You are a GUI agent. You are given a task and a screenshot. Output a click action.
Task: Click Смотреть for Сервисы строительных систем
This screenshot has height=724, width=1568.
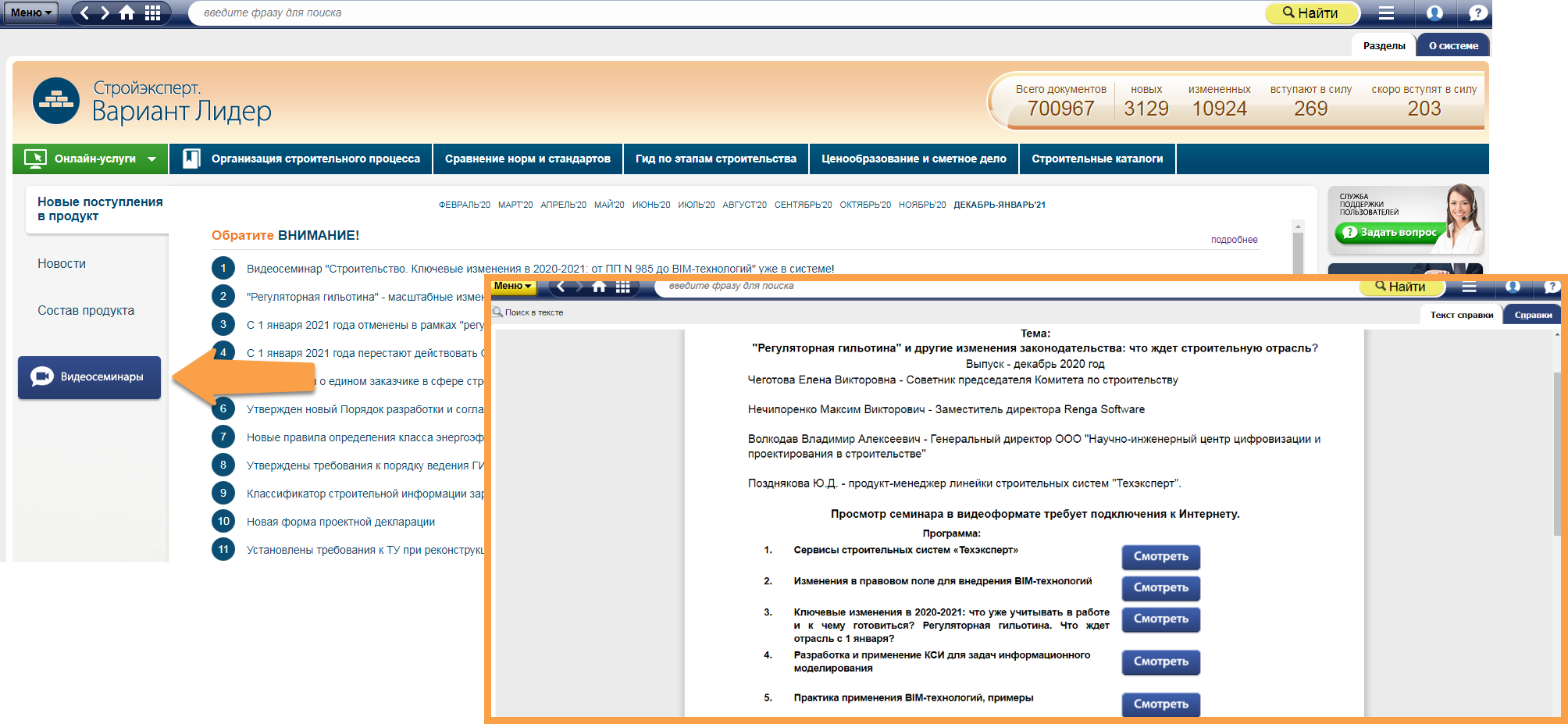[1160, 556]
